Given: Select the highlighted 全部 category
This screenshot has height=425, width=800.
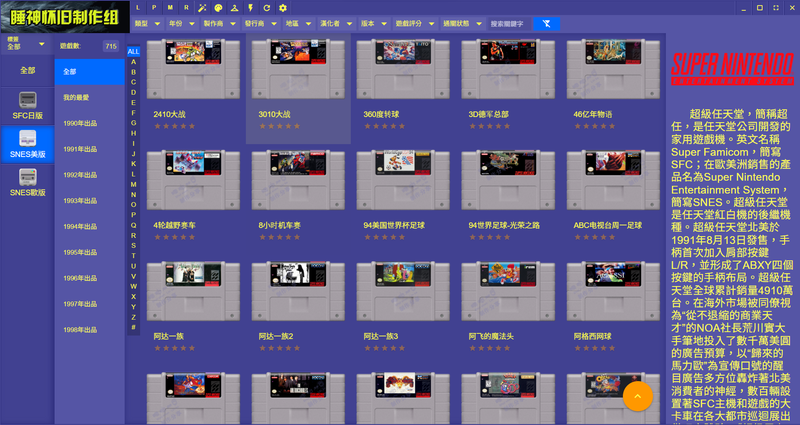Looking at the screenshot, I should point(90,71).
